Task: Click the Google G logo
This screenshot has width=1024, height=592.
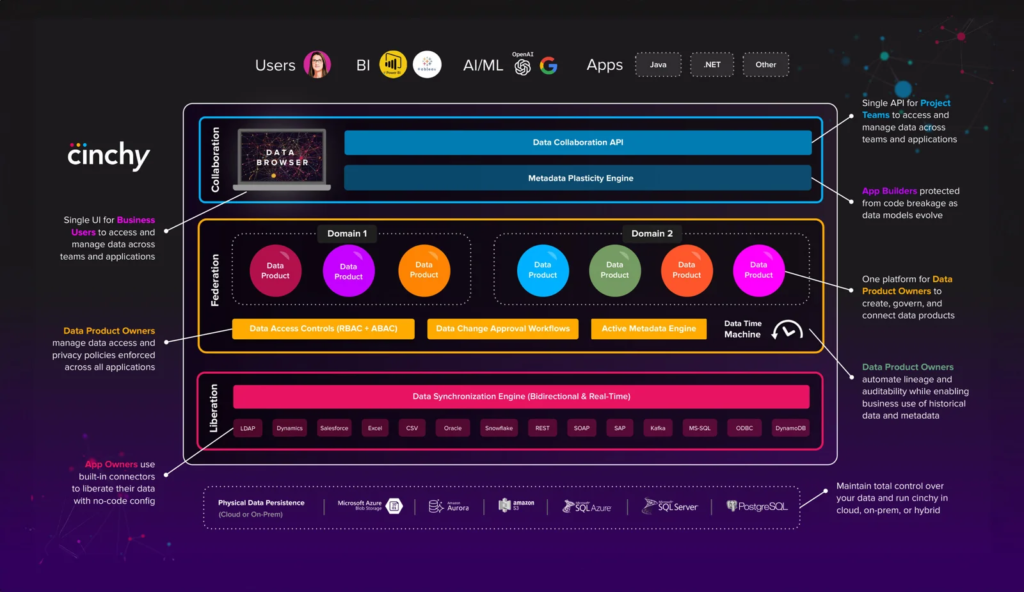Action: coord(549,65)
